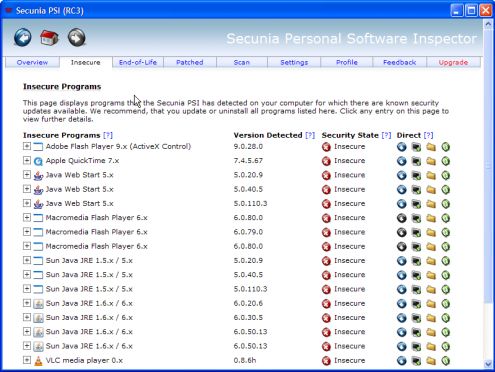Go forward with the gray forward arrow

(77, 37)
